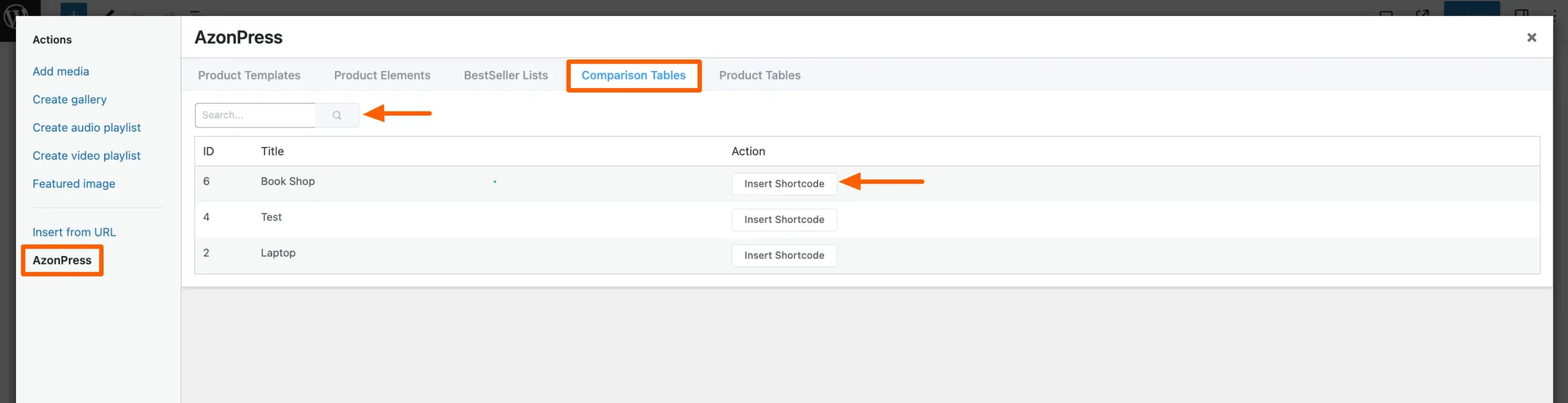Select the BestSeller Lists tab
Screen dimensions: 1568x403
point(505,75)
